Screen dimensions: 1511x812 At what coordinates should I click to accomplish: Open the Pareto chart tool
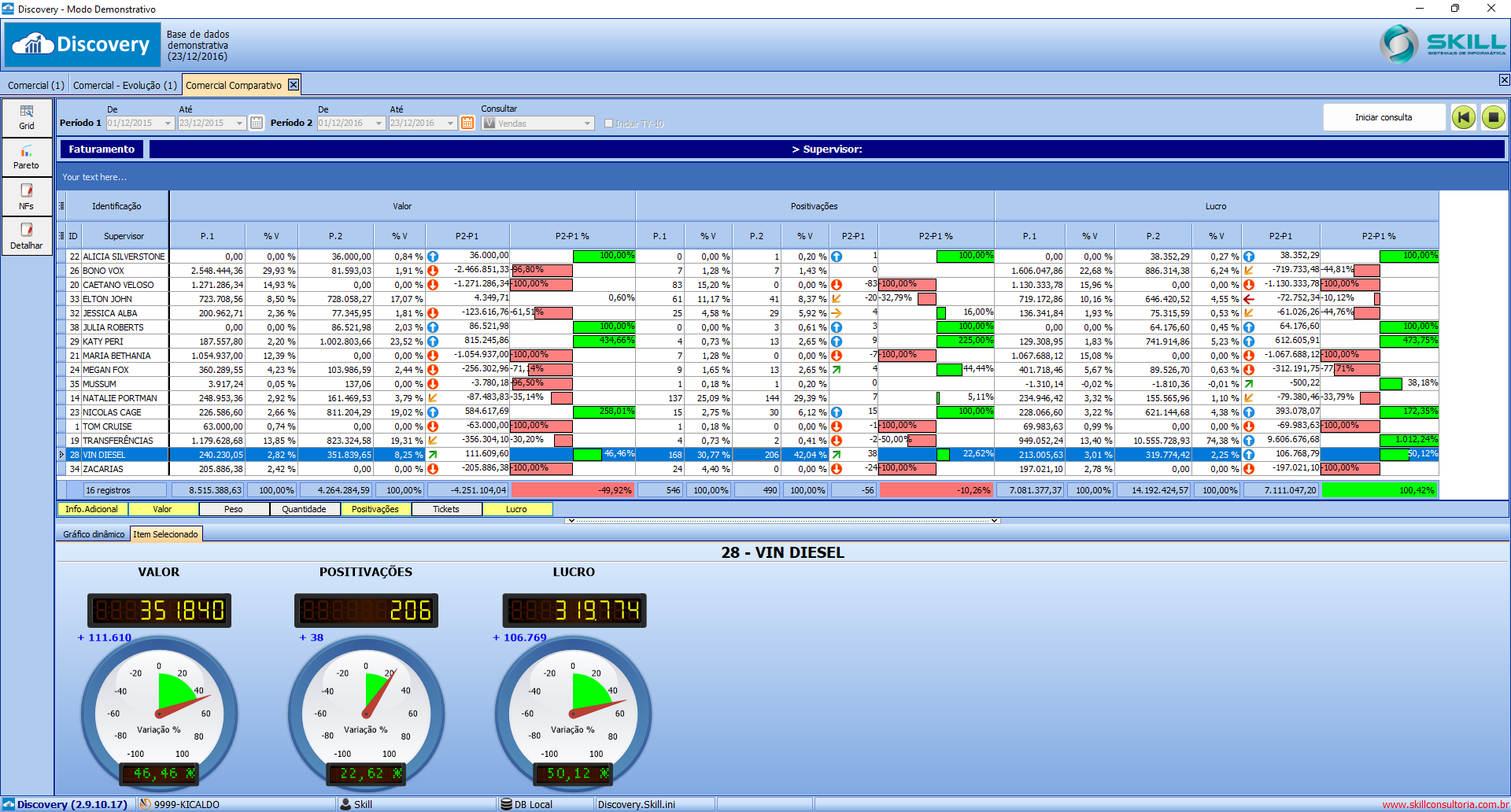pos(27,157)
